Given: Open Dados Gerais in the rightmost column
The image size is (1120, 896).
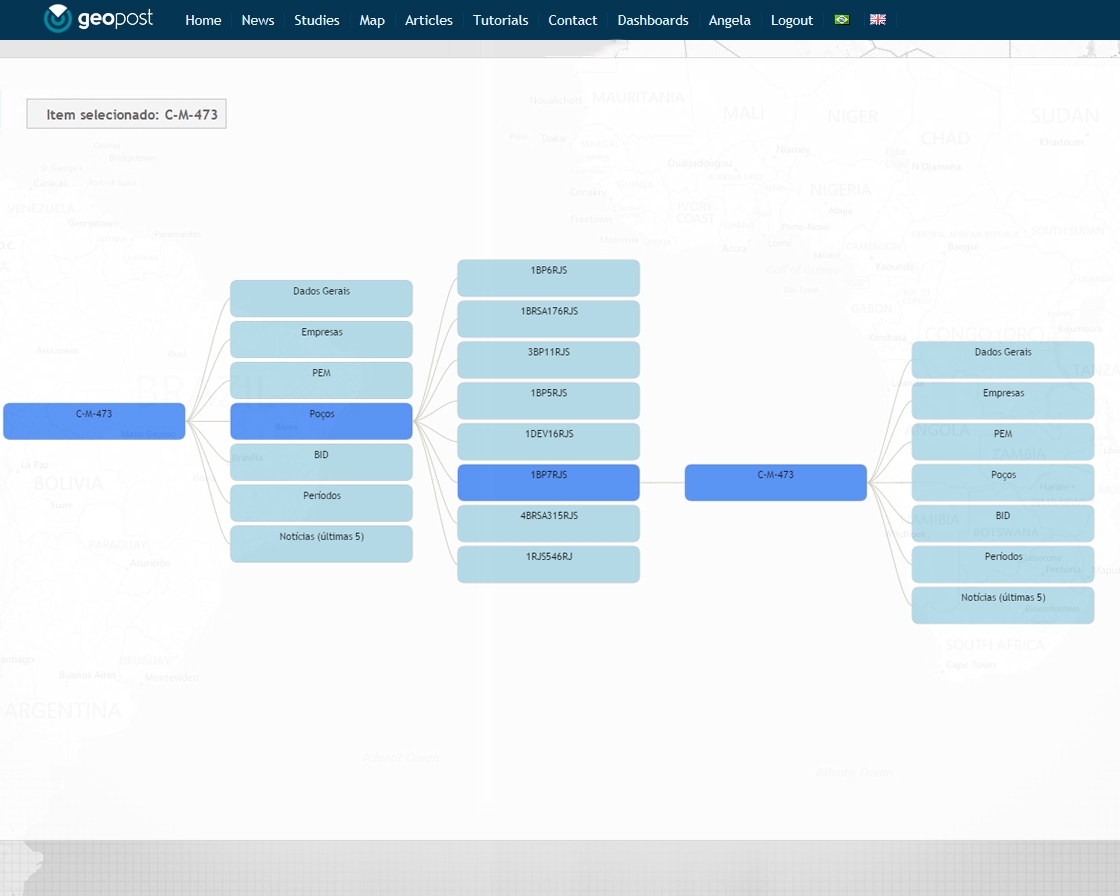Looking at the screenshot, I should coord(1003,359).
